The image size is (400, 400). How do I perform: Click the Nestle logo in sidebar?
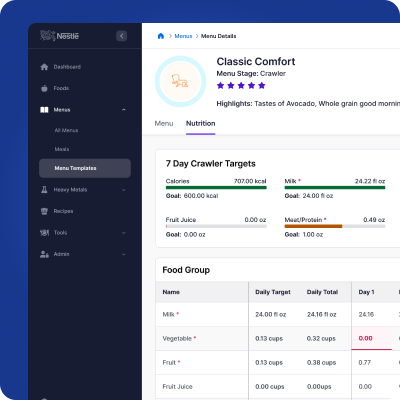tap(59, 36)
